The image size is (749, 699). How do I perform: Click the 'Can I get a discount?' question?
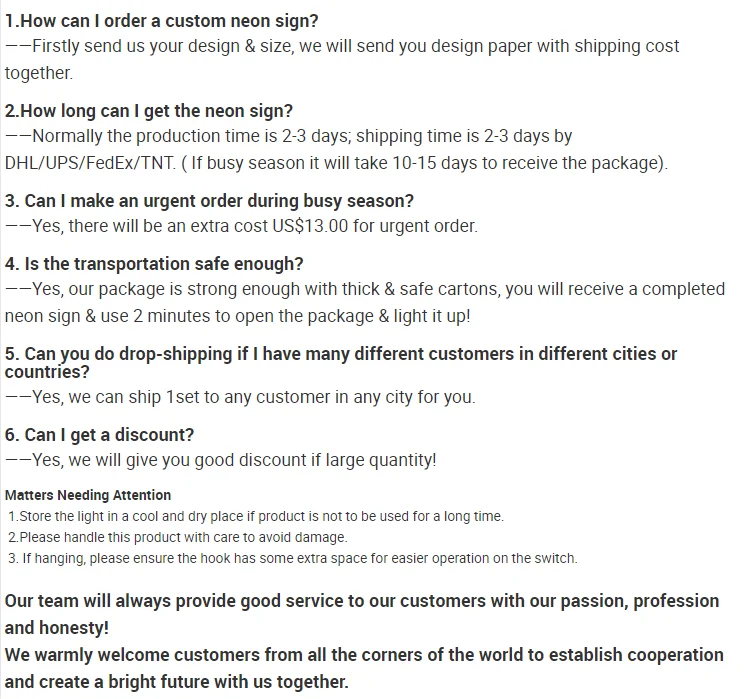coord(99,435)
